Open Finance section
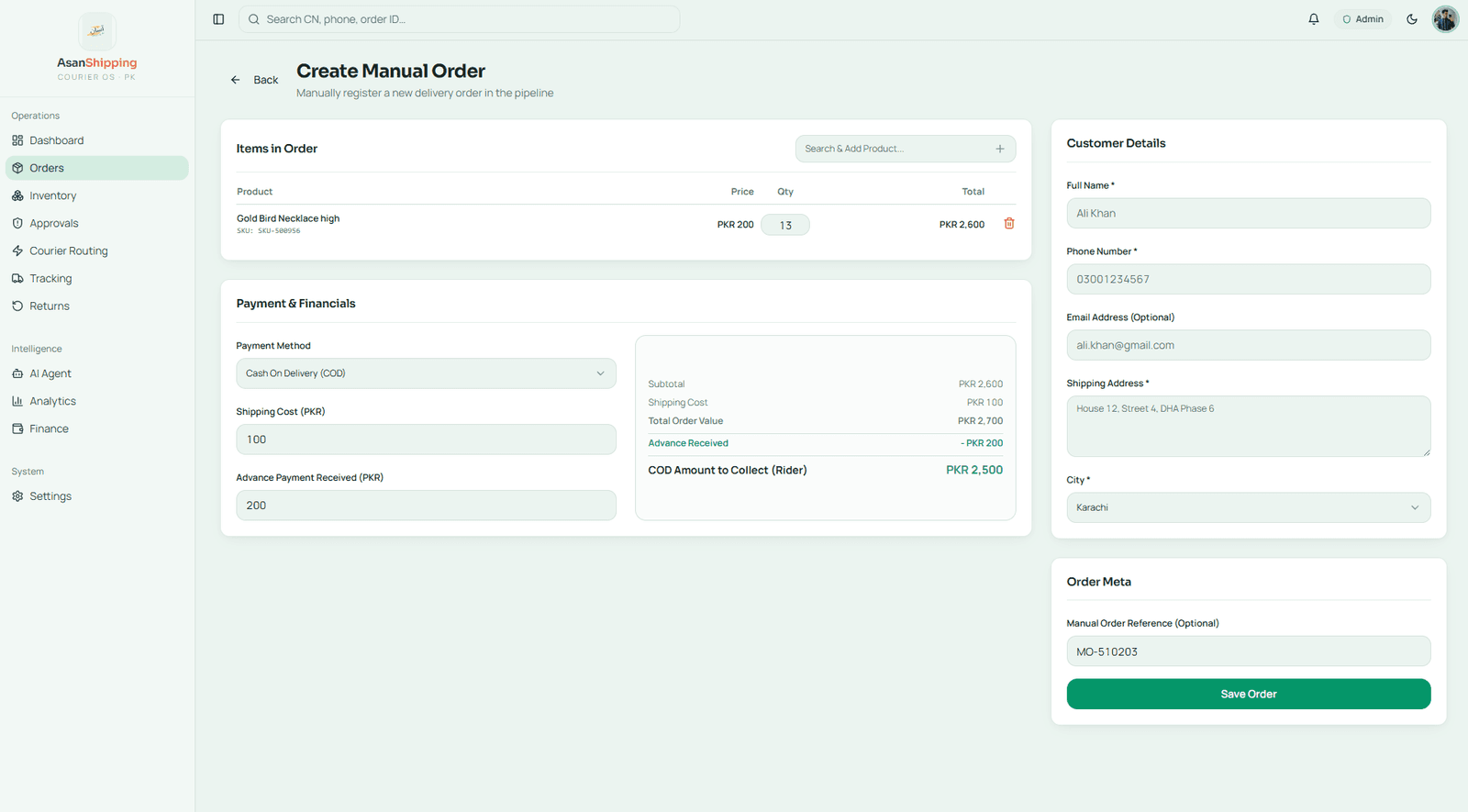1468x812 pixels. (97, 428)
